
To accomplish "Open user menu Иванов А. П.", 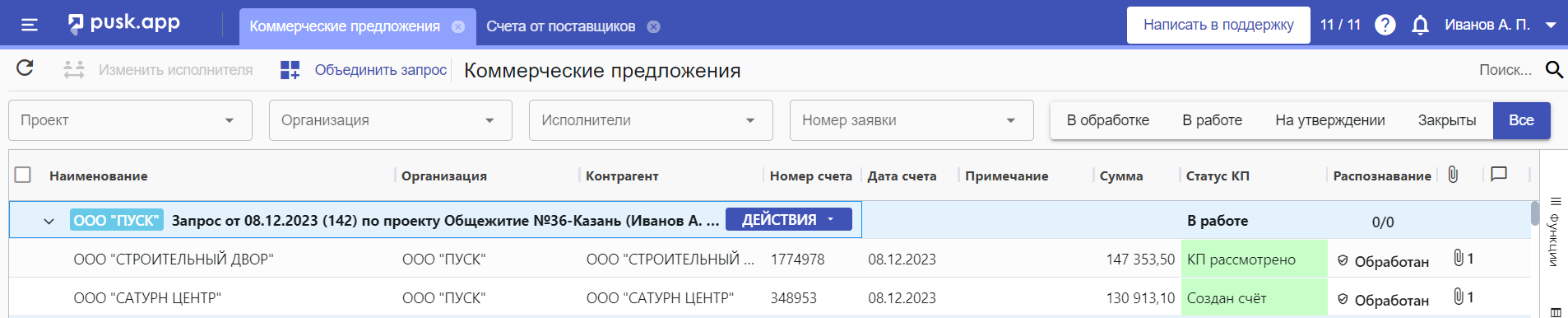I will click(x=1501, y=25).
